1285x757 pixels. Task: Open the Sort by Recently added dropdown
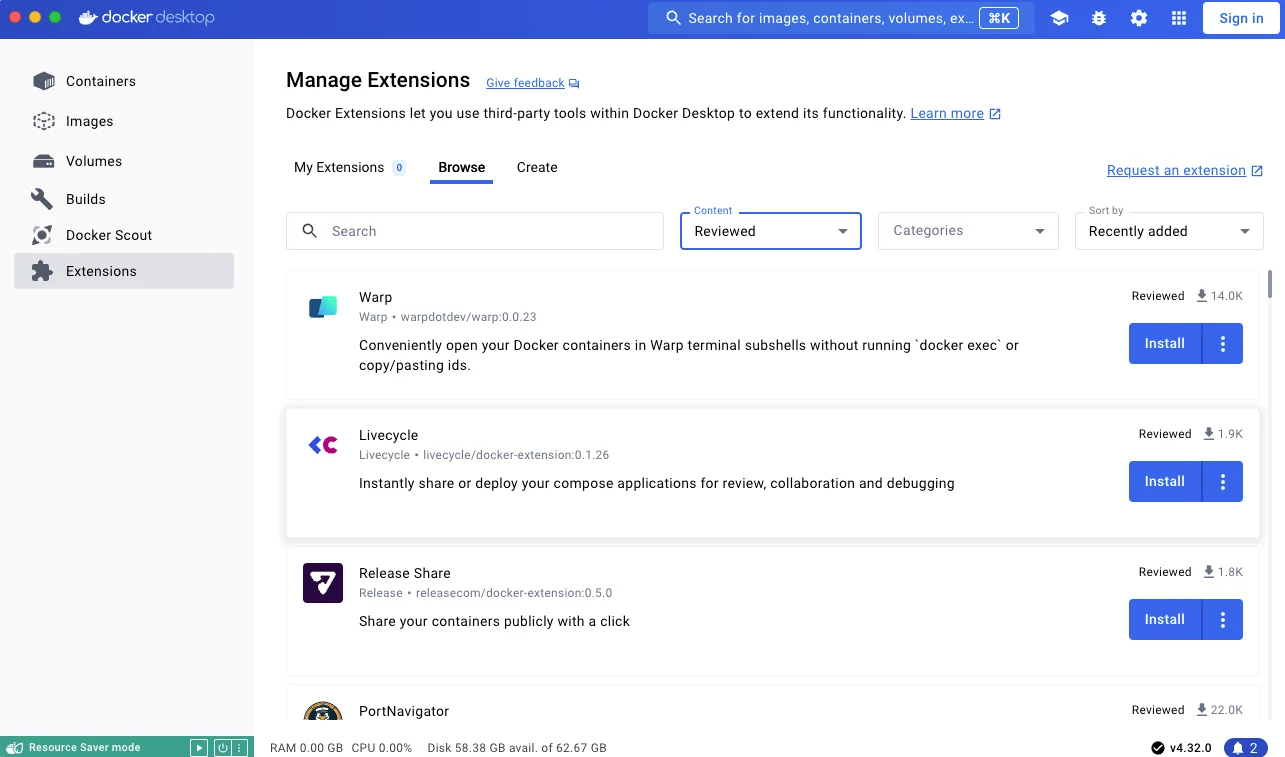pos(1168,231)
